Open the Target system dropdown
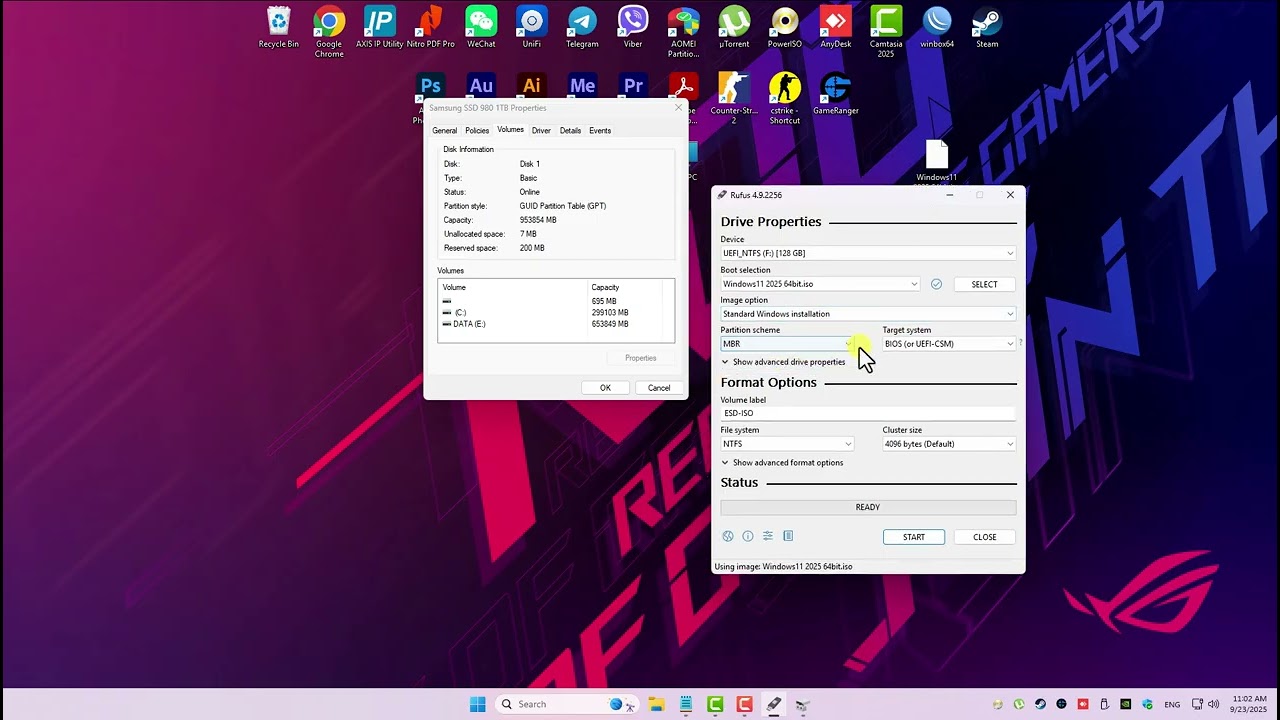 (949, 344)
